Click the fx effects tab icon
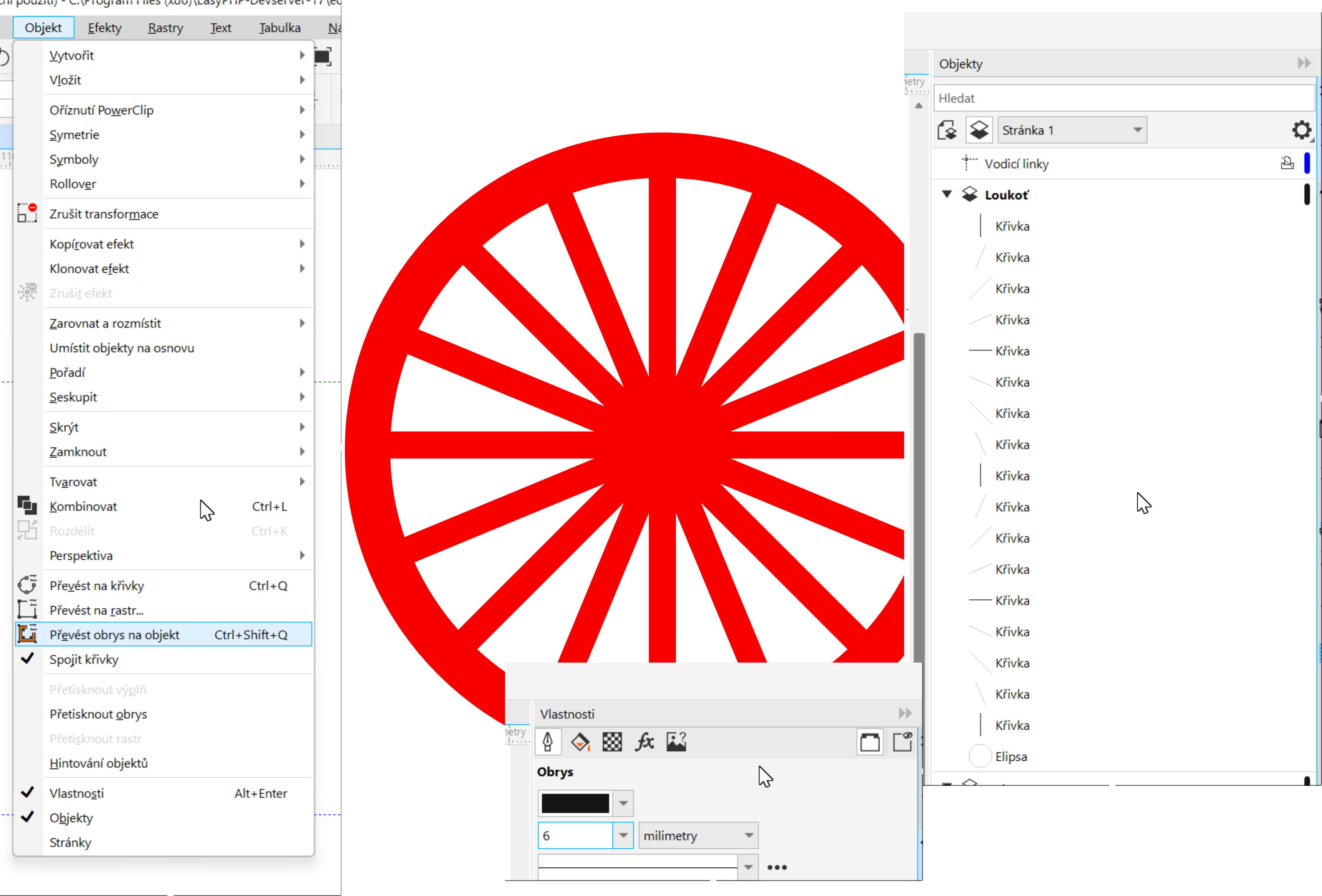This screenshot has width=1322, height=896. click(x=644, y=742)
